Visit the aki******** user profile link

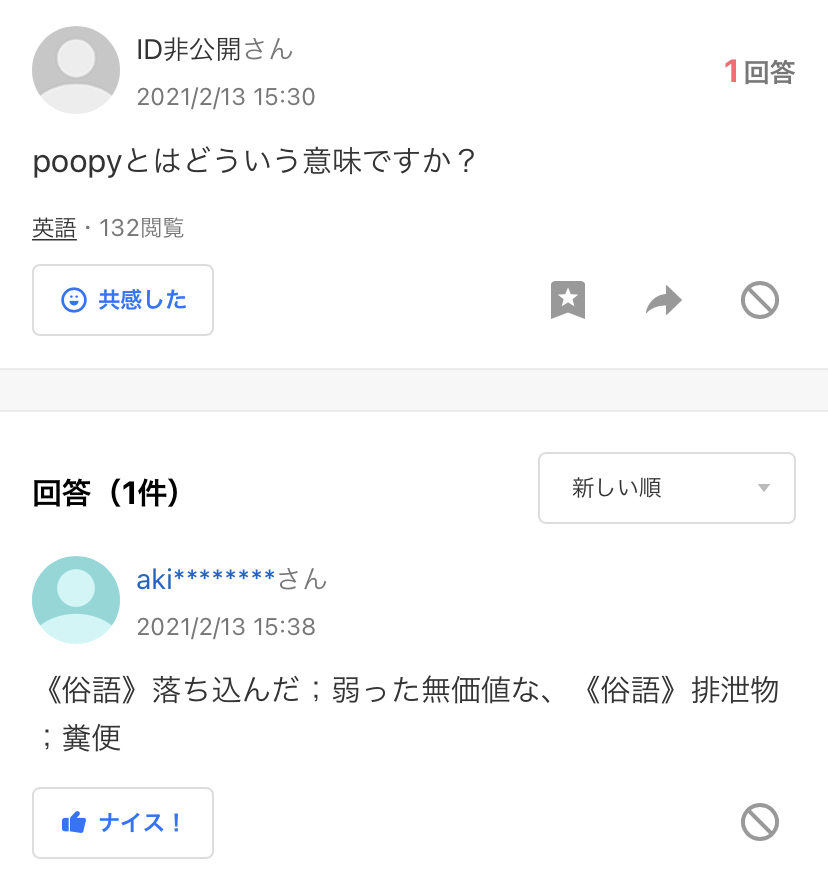pyautogui.click(x=206, y=579)
